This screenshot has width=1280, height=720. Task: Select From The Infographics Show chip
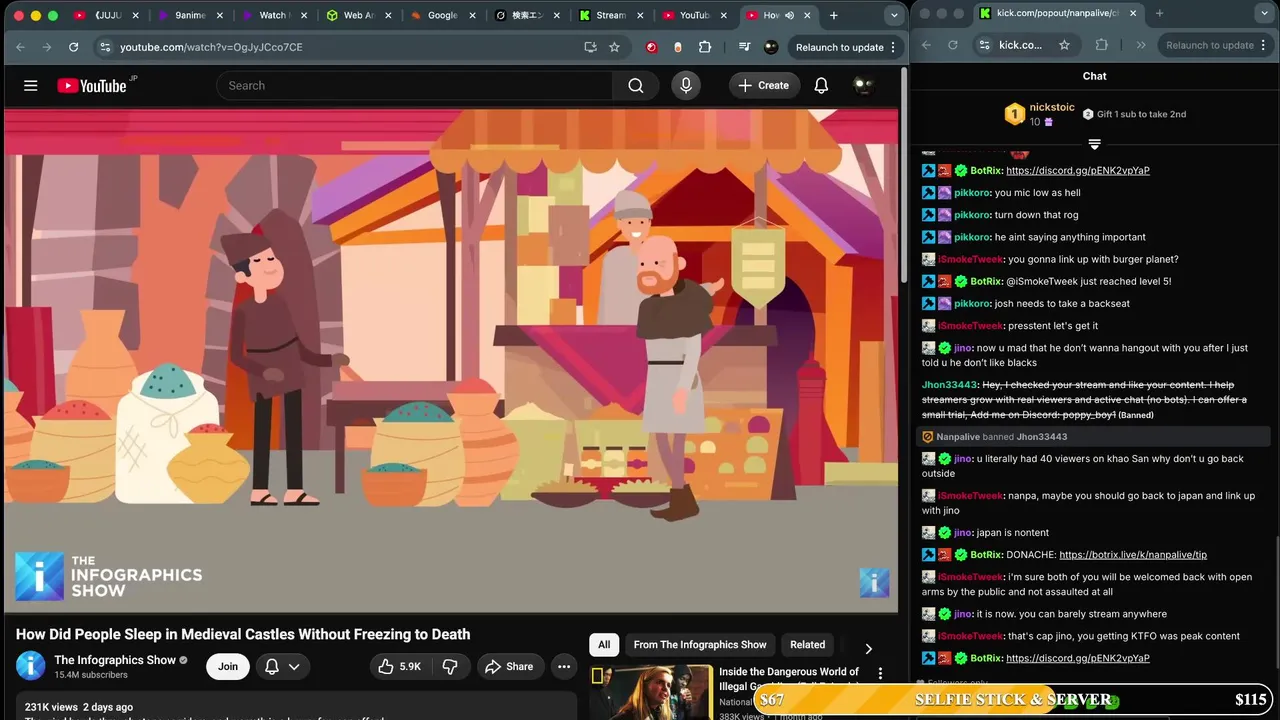[x=700, y=645]
